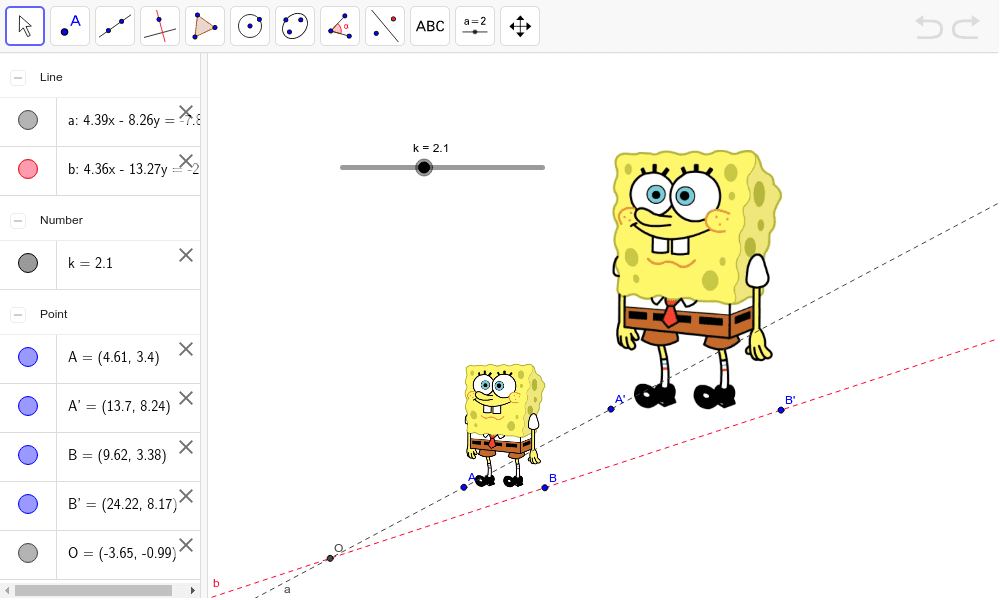Delete point O with its X
This screenshot has width=1000, height=600.
tap(186, 545)
